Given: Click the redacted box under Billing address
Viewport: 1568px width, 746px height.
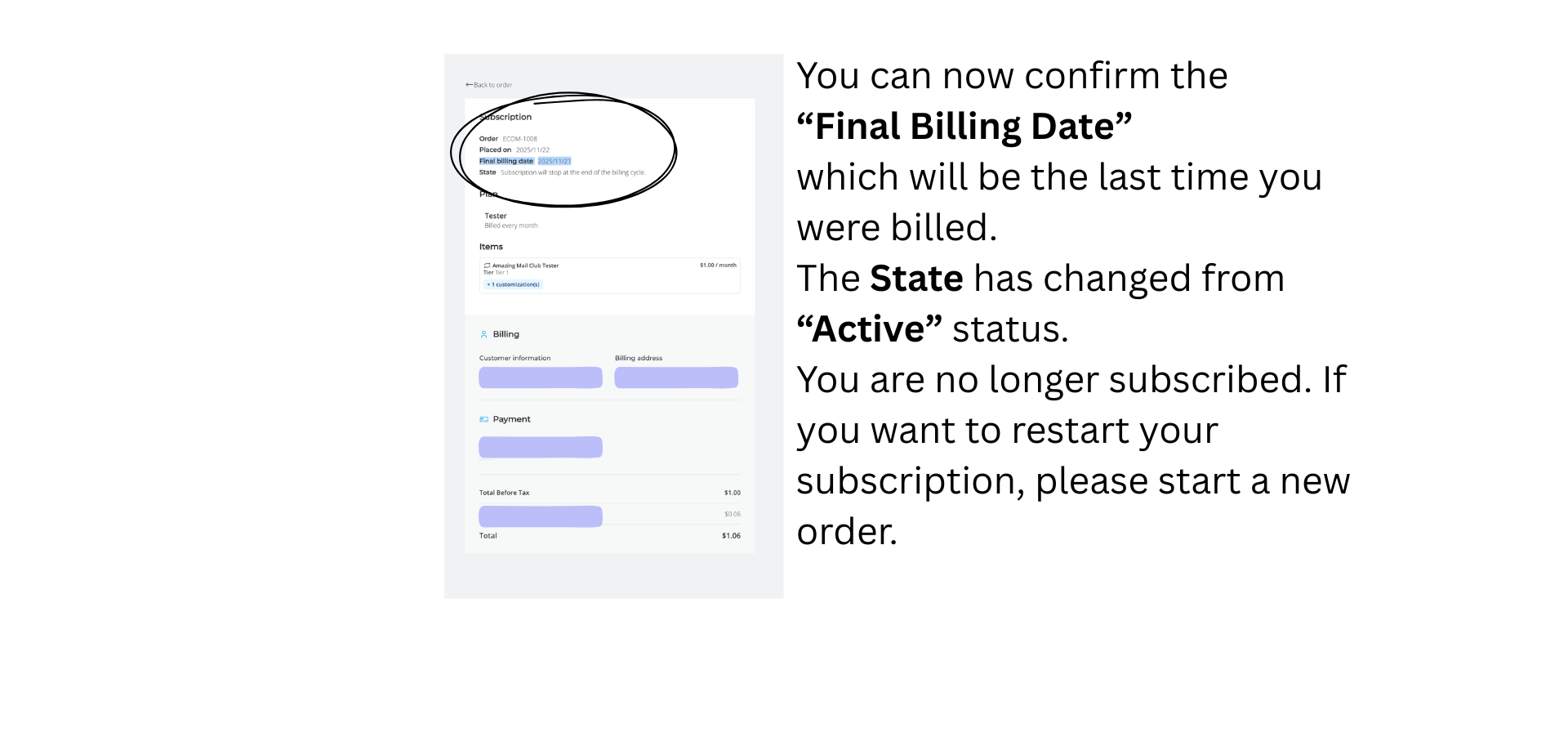Looking at the screenshot, I should [676, 377].
